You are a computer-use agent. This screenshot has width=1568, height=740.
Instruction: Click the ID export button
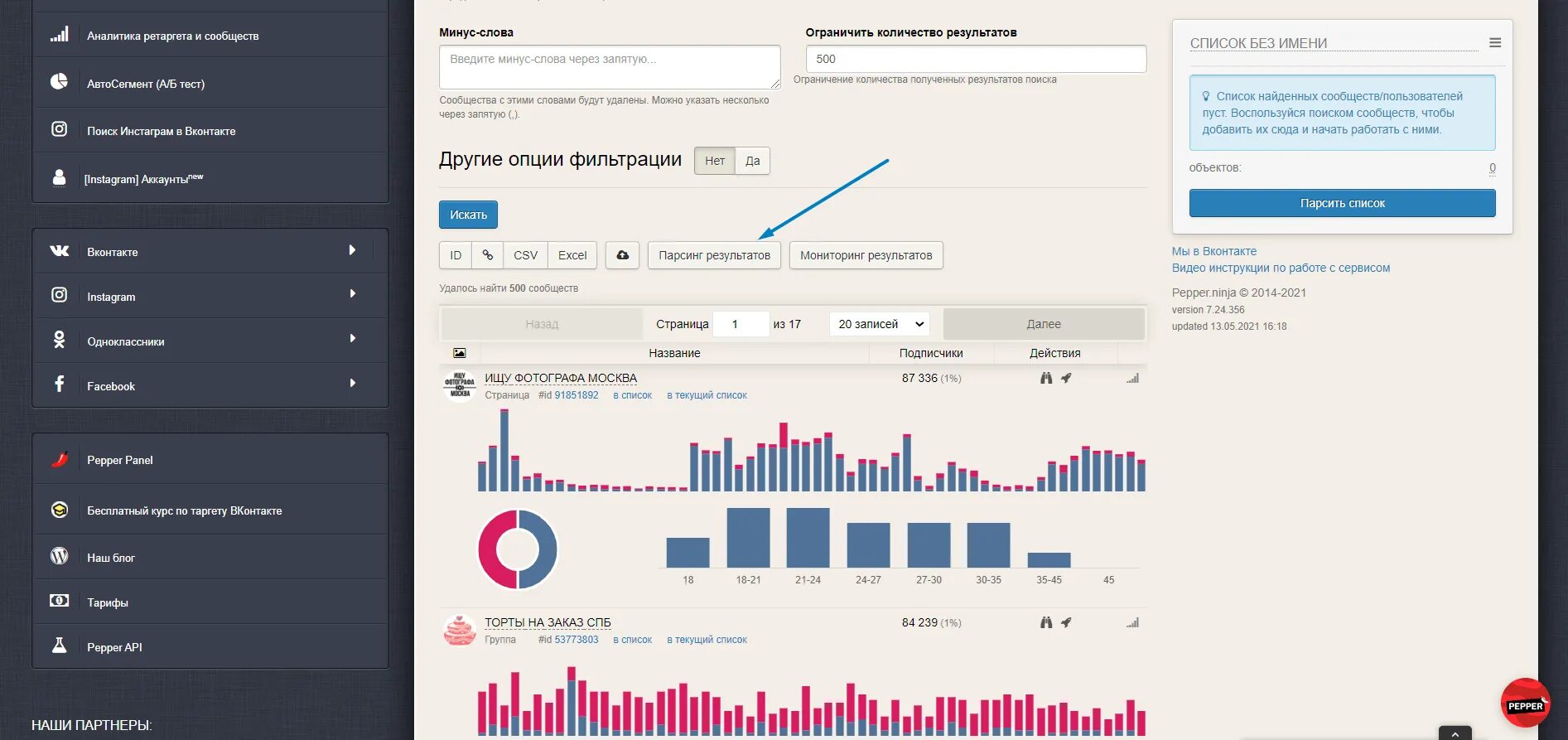[456, 255]
